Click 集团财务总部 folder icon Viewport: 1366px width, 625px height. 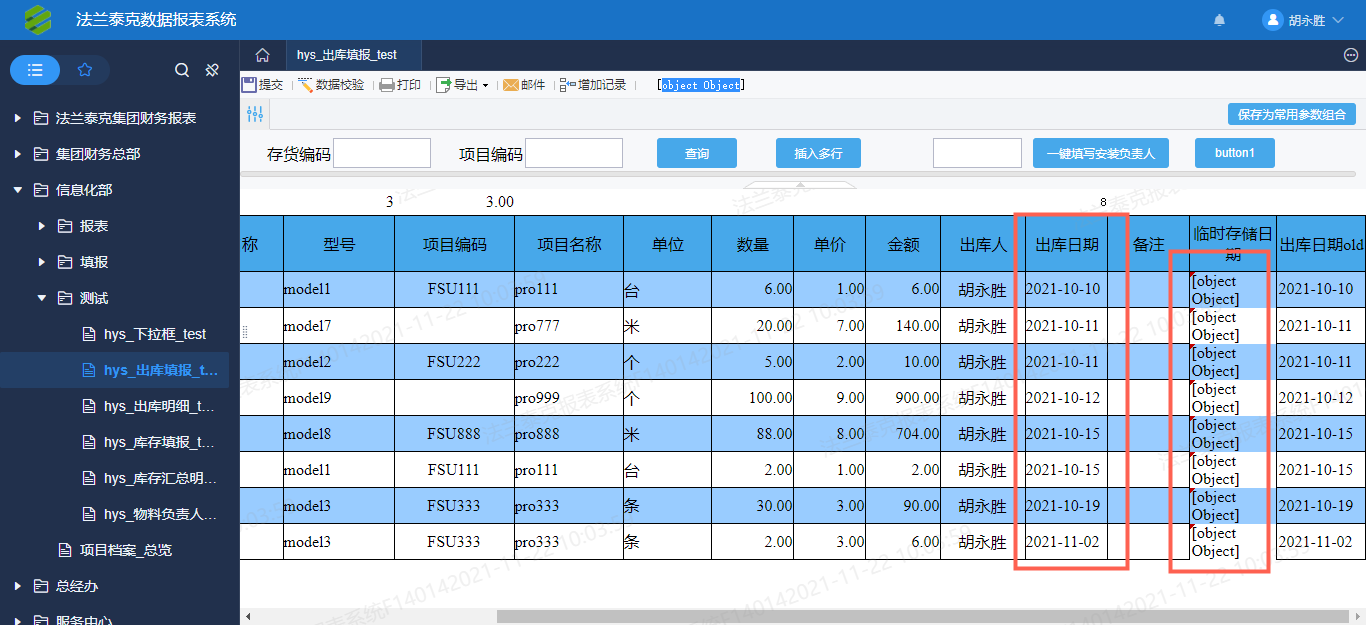41,154
